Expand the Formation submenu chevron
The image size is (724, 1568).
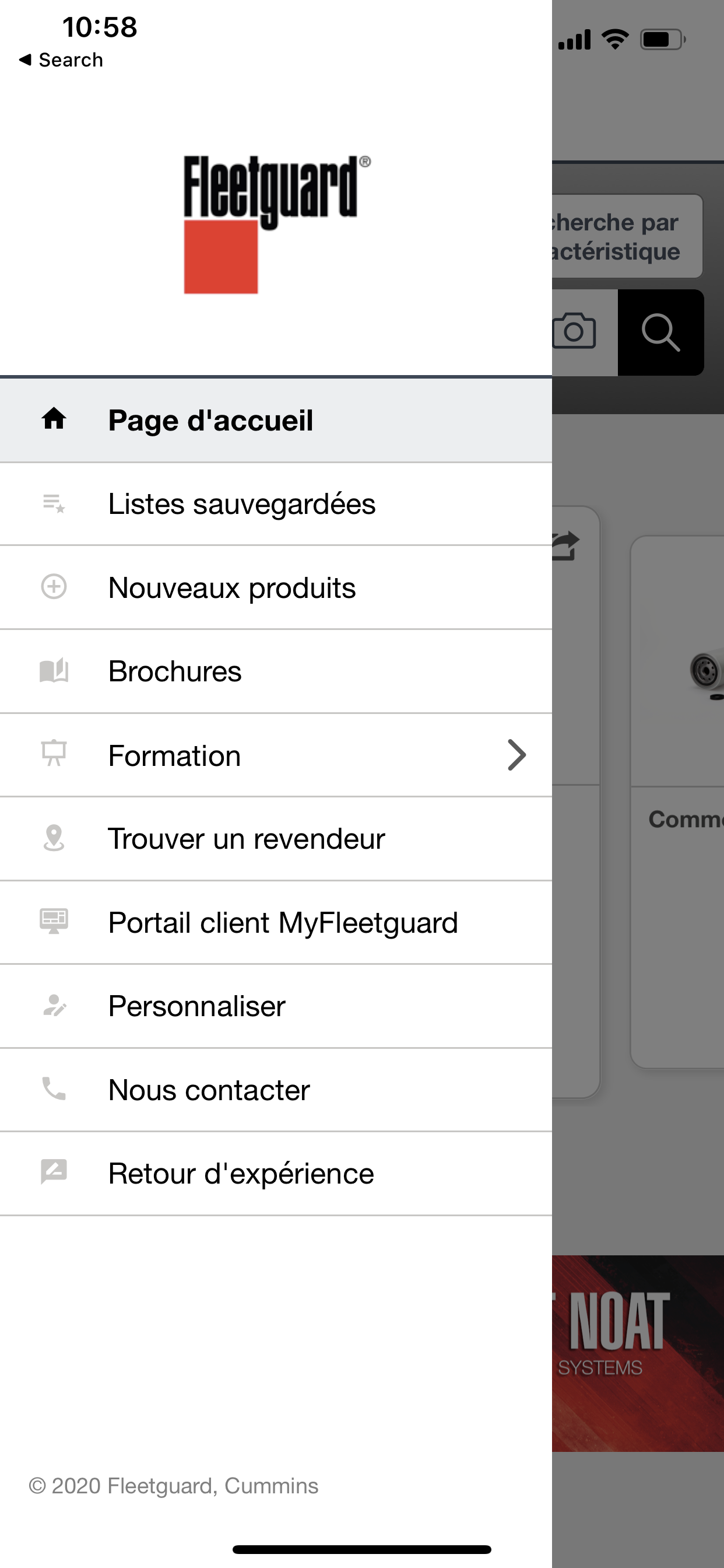[516, 755]
